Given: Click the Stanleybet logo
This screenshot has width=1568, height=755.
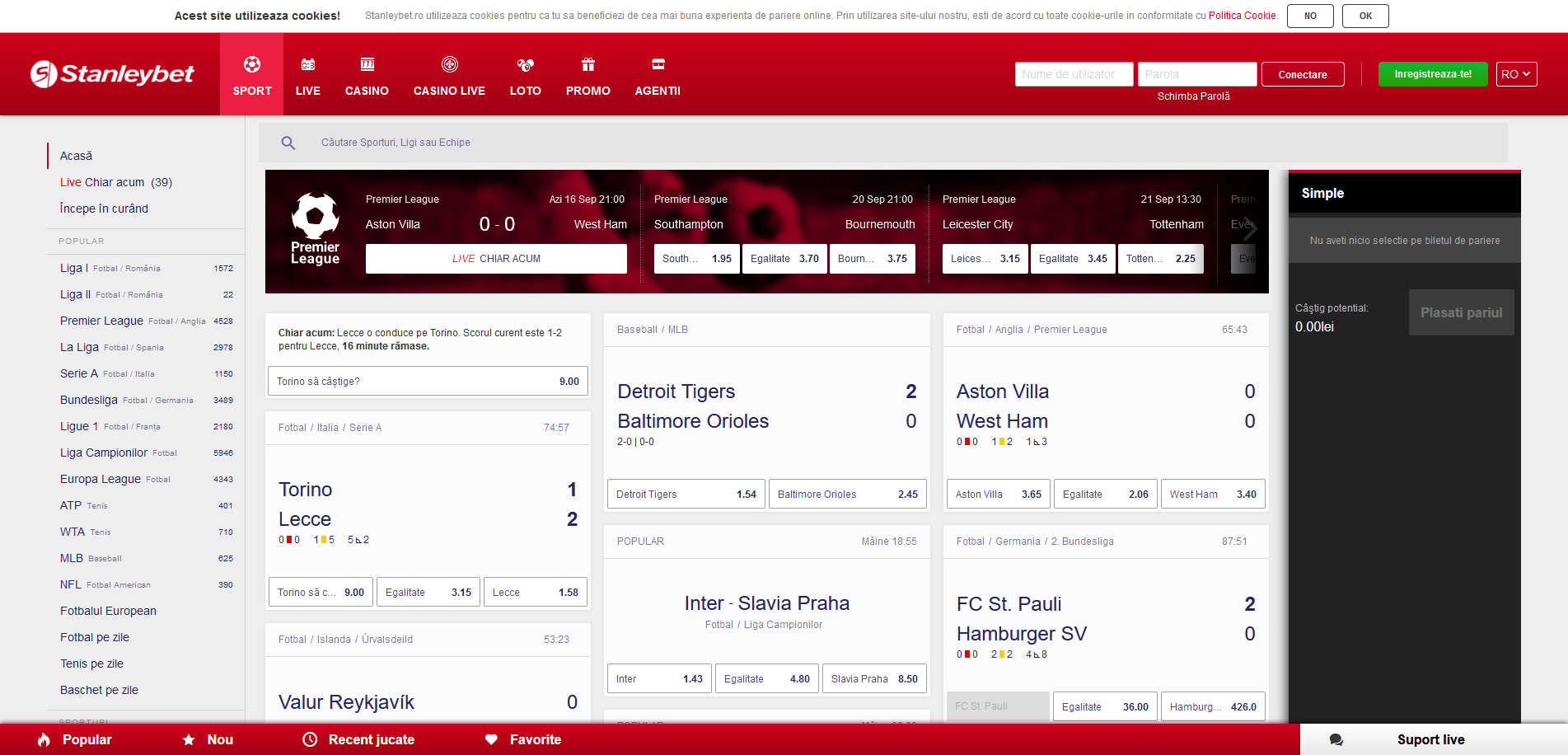Looking at the screenshot, I should click(112, 74).
